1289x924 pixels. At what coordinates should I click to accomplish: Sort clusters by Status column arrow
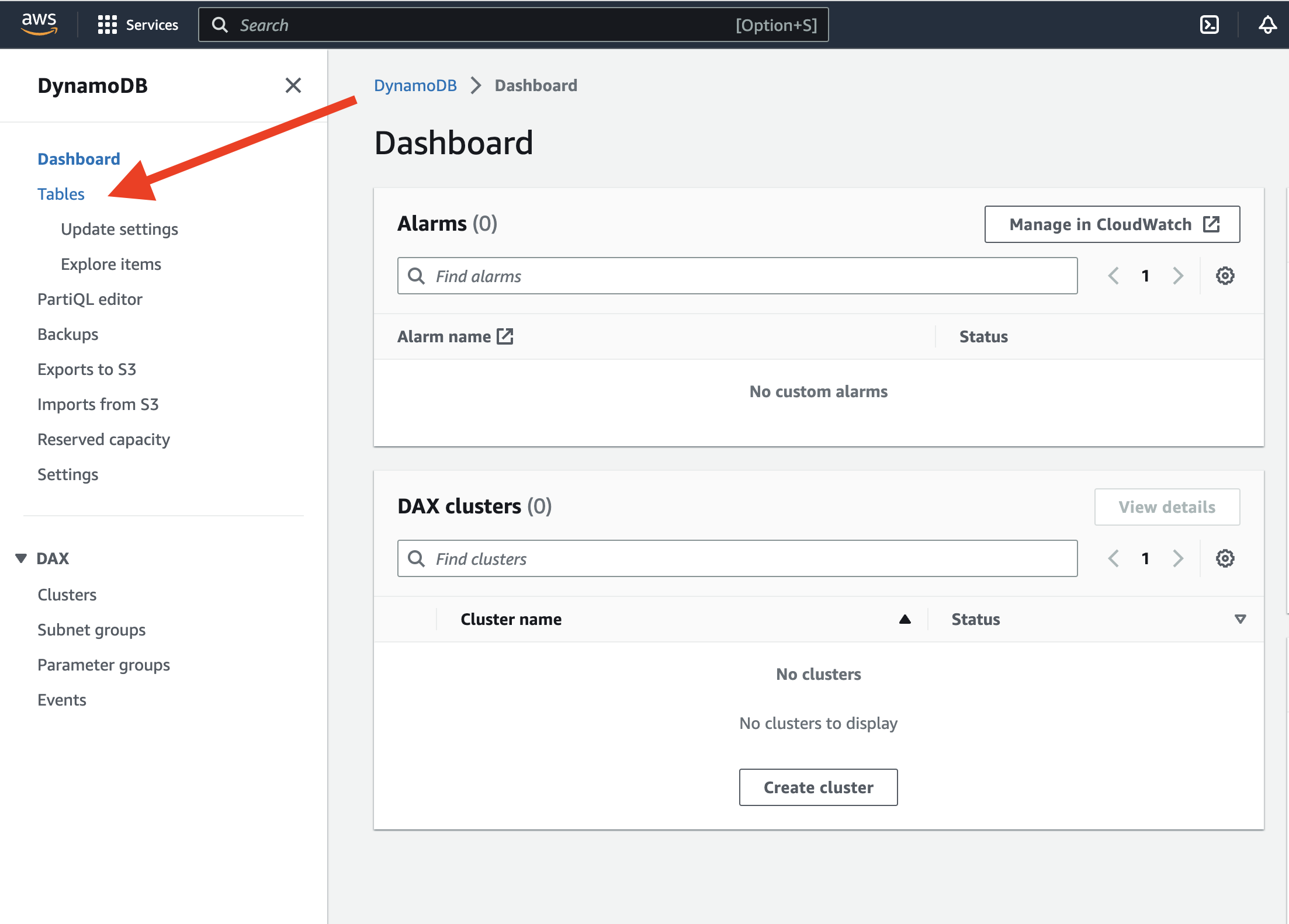coord(1240,619)
